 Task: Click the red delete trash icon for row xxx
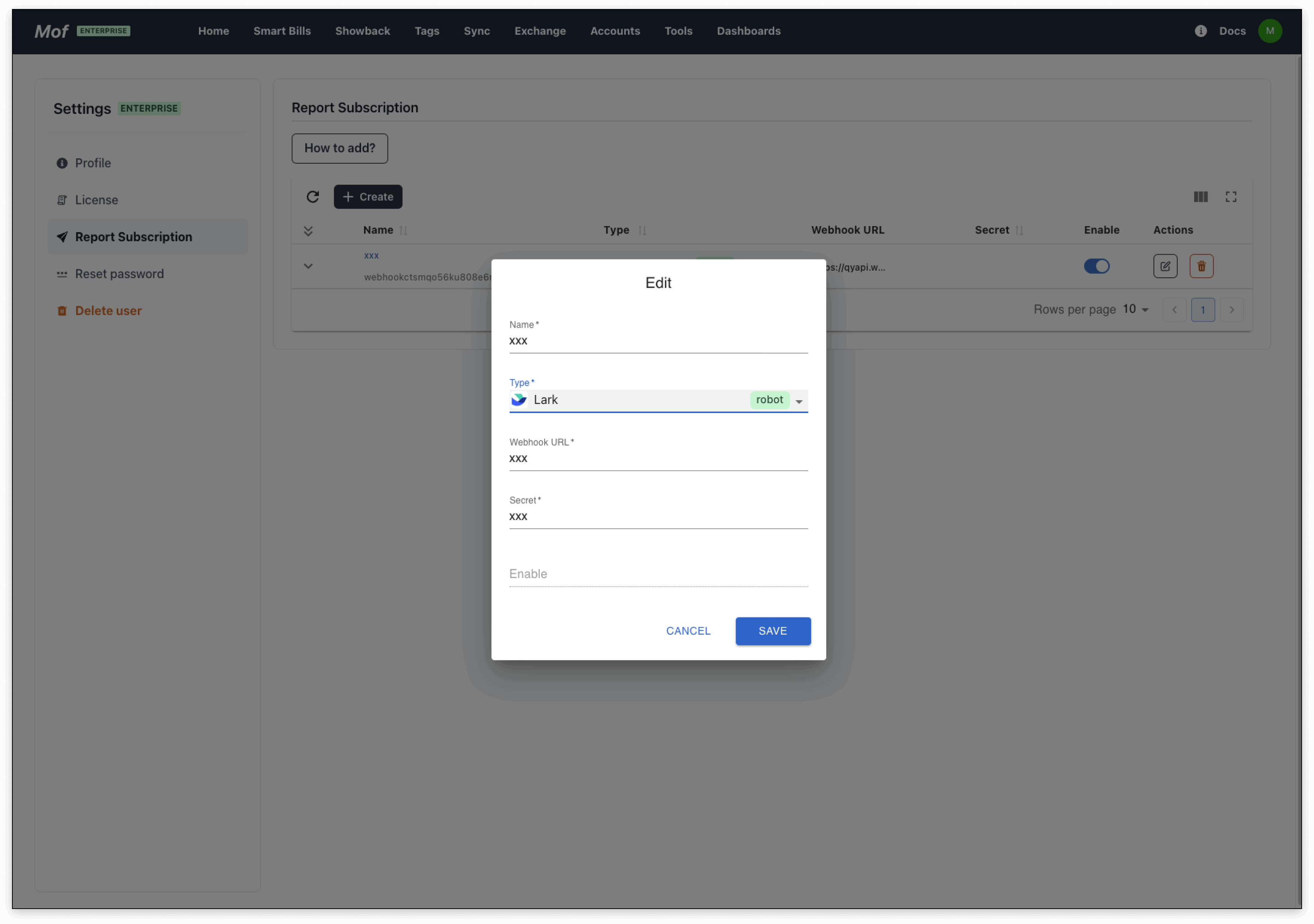tap(1201, 266)
